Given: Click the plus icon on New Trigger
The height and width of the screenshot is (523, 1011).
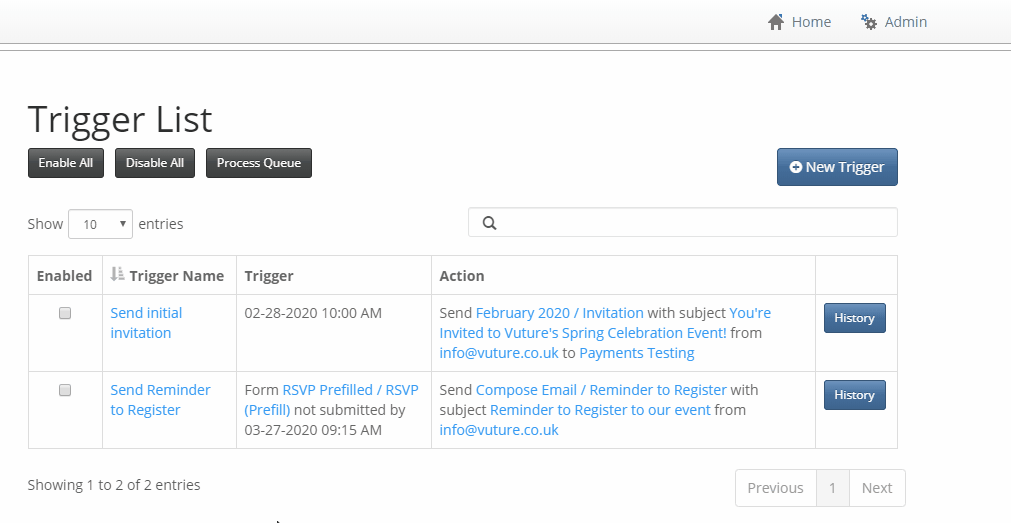Looking at the screenshot, I should tap(796, 167).
